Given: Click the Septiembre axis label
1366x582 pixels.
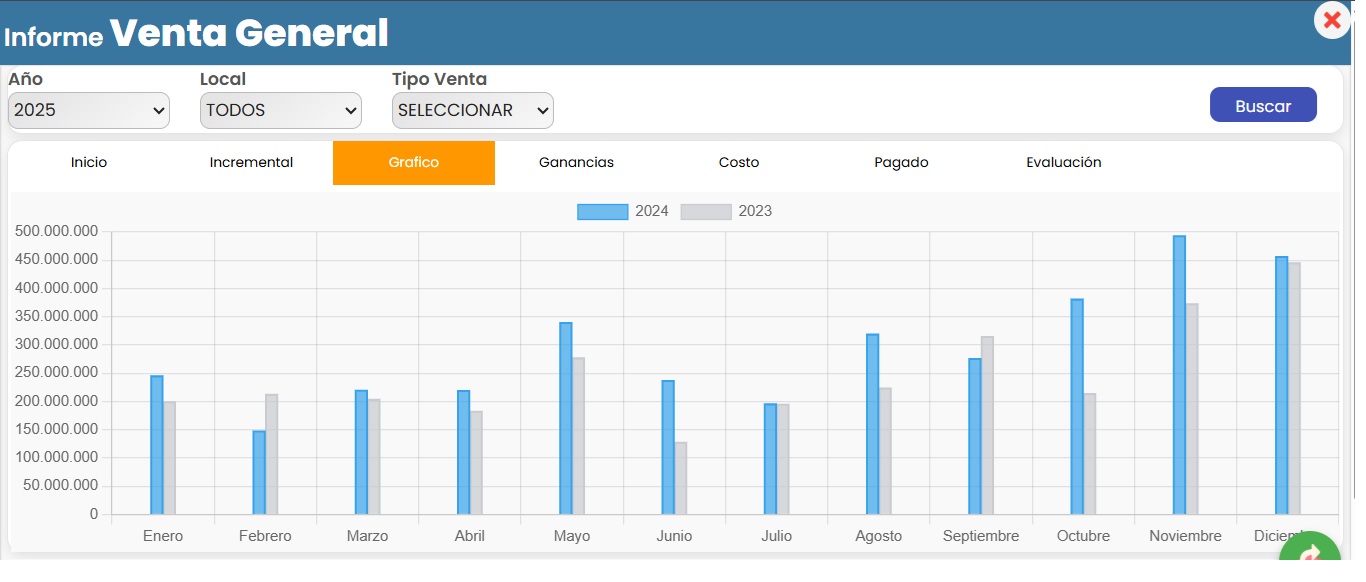Looking at the screenshot, I should (981, 536).
